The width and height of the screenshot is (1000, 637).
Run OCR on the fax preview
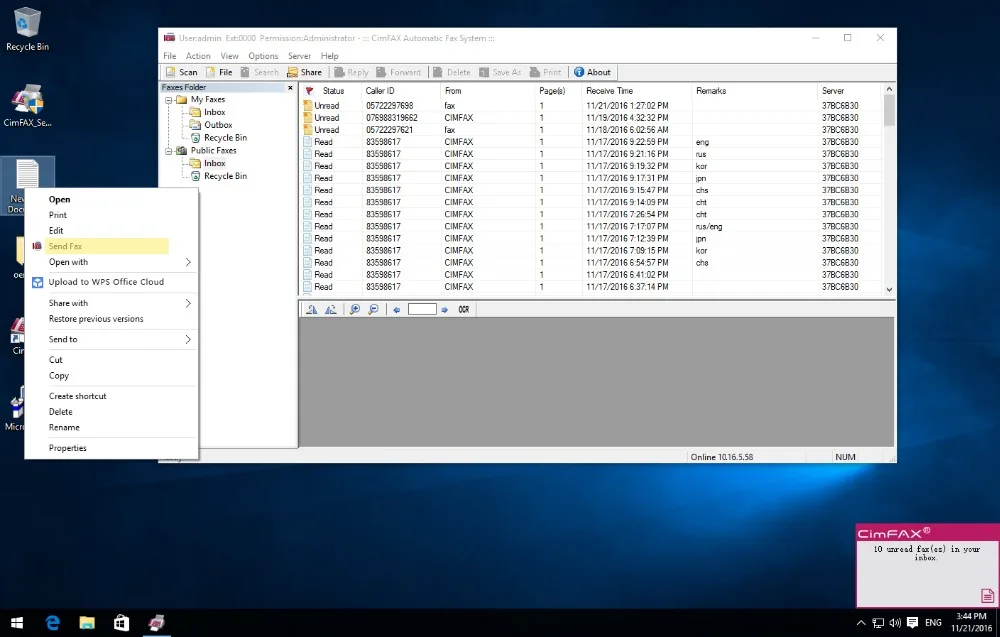(x=463, y=310)
